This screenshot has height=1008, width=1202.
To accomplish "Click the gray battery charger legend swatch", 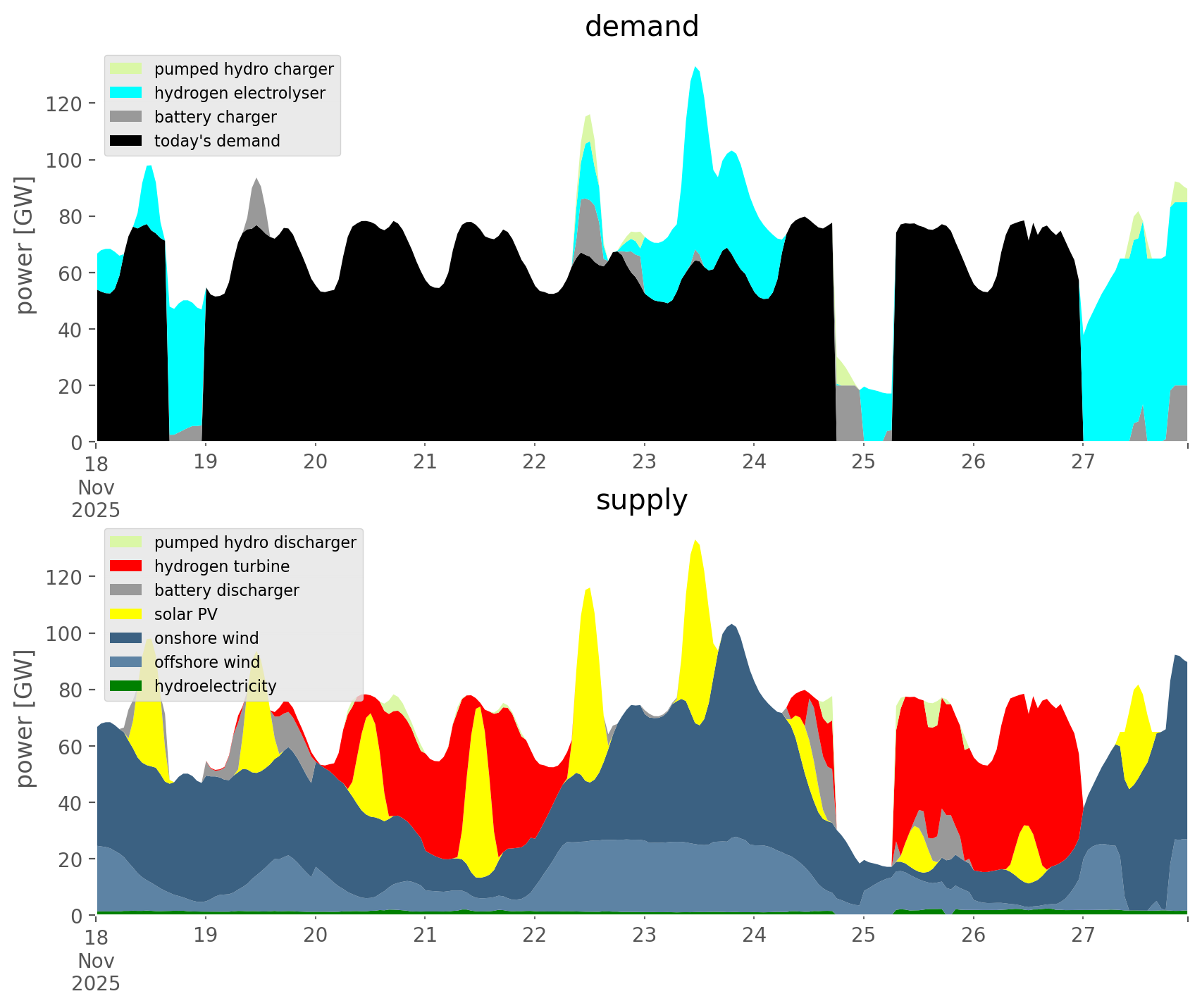I will click(x=126, y=117).
